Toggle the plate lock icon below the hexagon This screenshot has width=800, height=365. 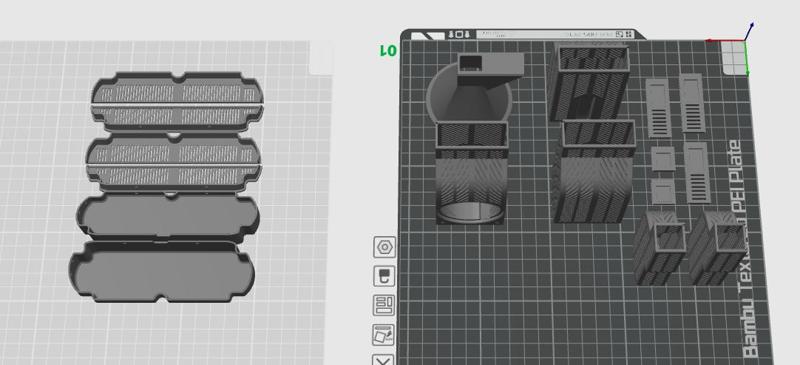pyautogui.click(x=384, y=276)
